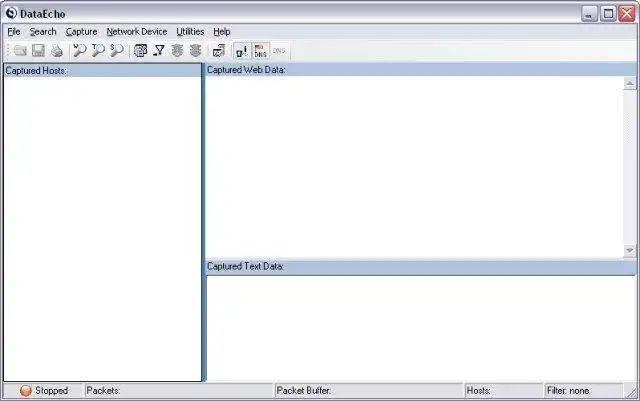
Task: Click the Save floppy disk icon
Action: [x=38, y=51]
